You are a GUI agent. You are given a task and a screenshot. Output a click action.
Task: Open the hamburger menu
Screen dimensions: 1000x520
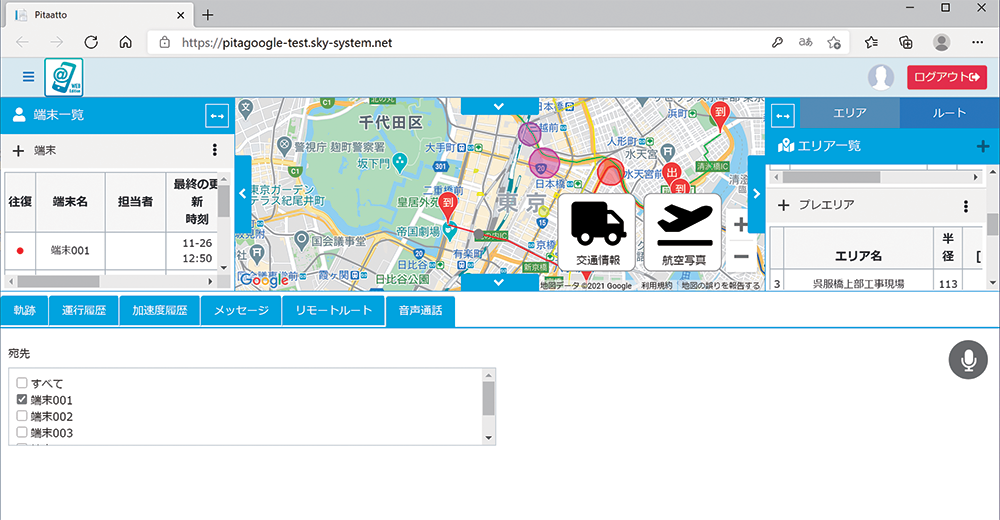tap(27, 77)
